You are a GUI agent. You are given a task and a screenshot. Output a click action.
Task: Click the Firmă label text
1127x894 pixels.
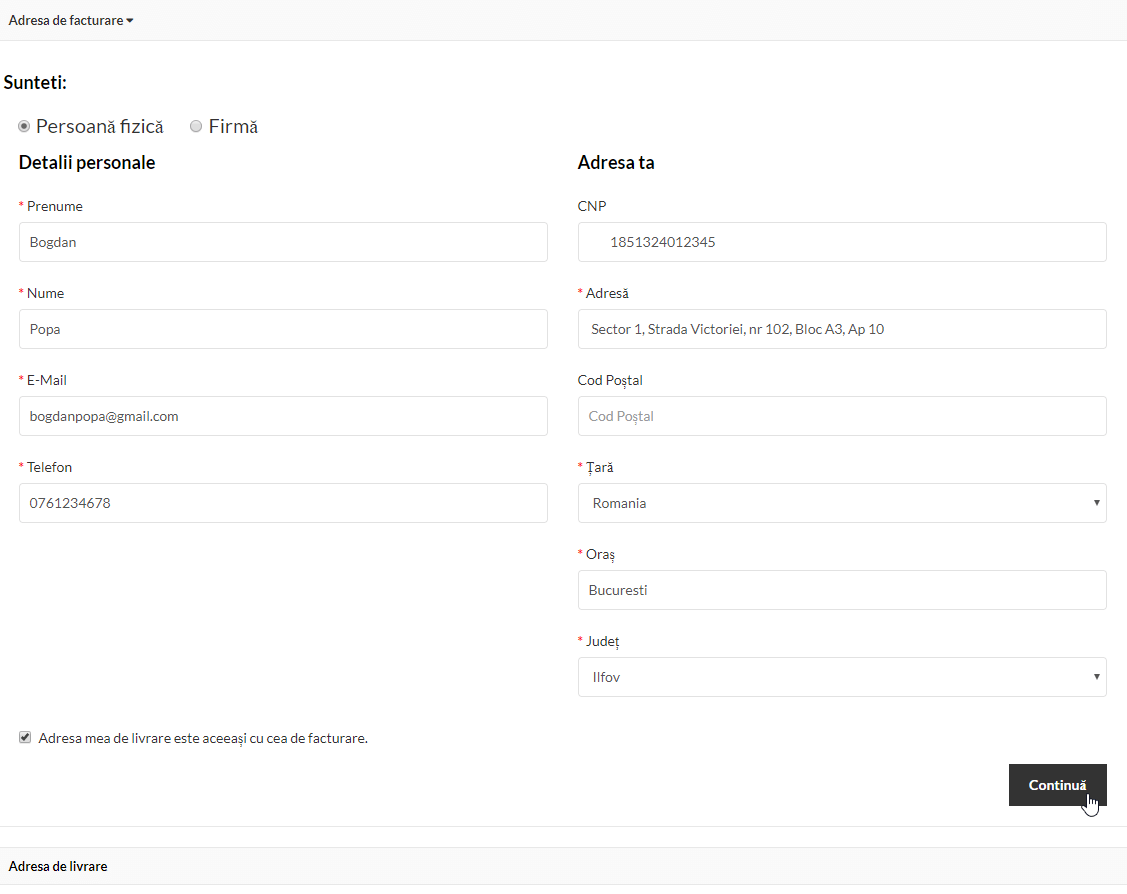pos(233,126)
